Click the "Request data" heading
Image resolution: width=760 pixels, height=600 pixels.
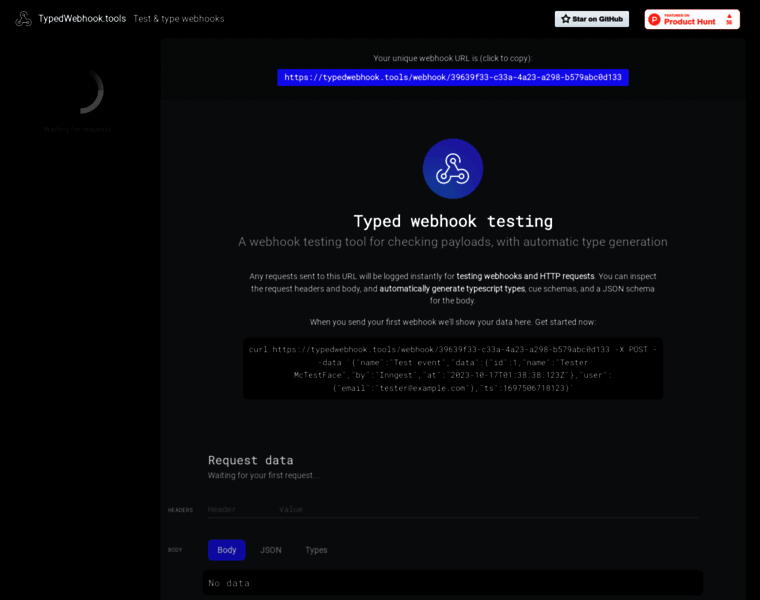[251, 460]
